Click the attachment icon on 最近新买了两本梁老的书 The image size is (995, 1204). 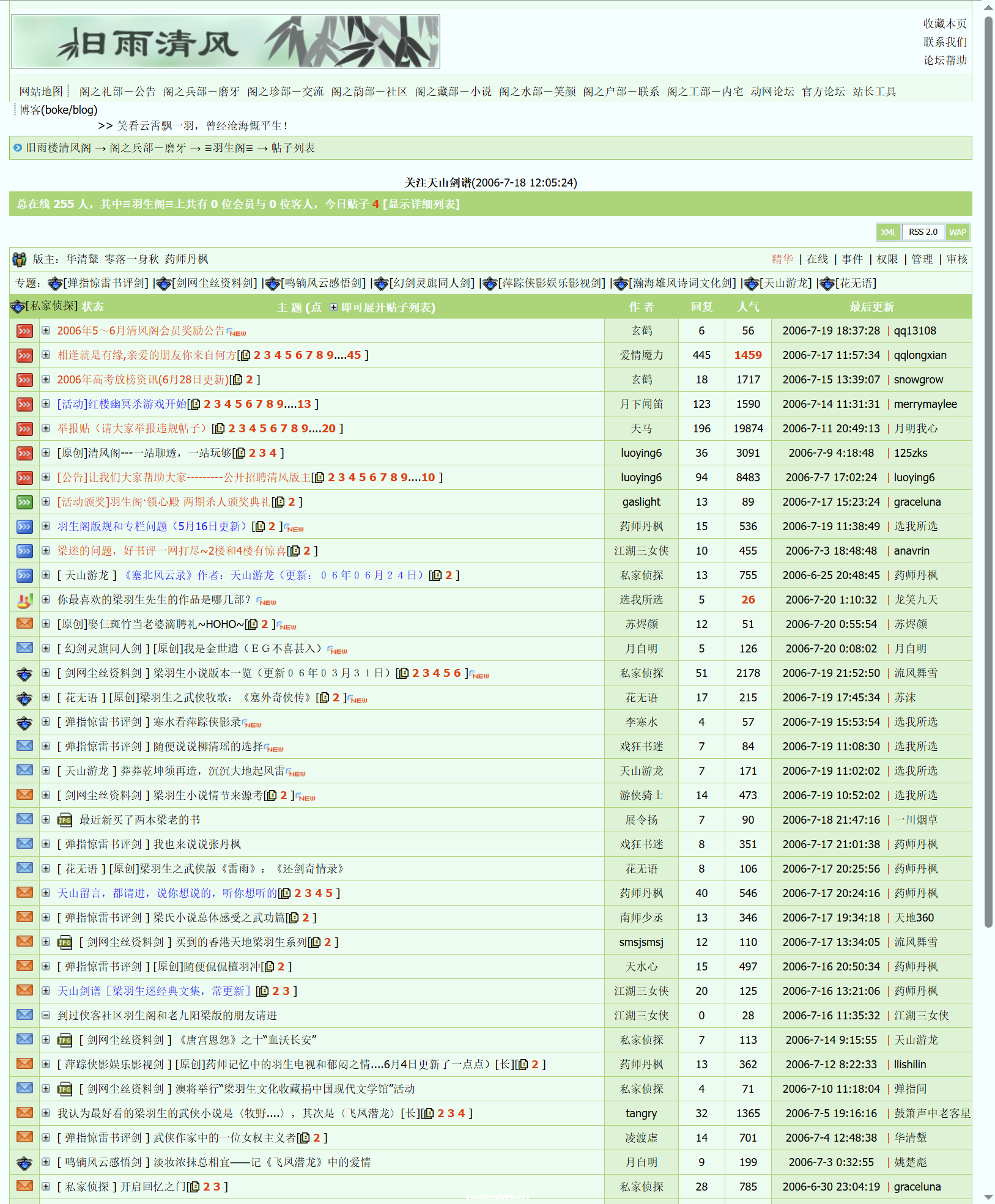[x=65, y=819]
